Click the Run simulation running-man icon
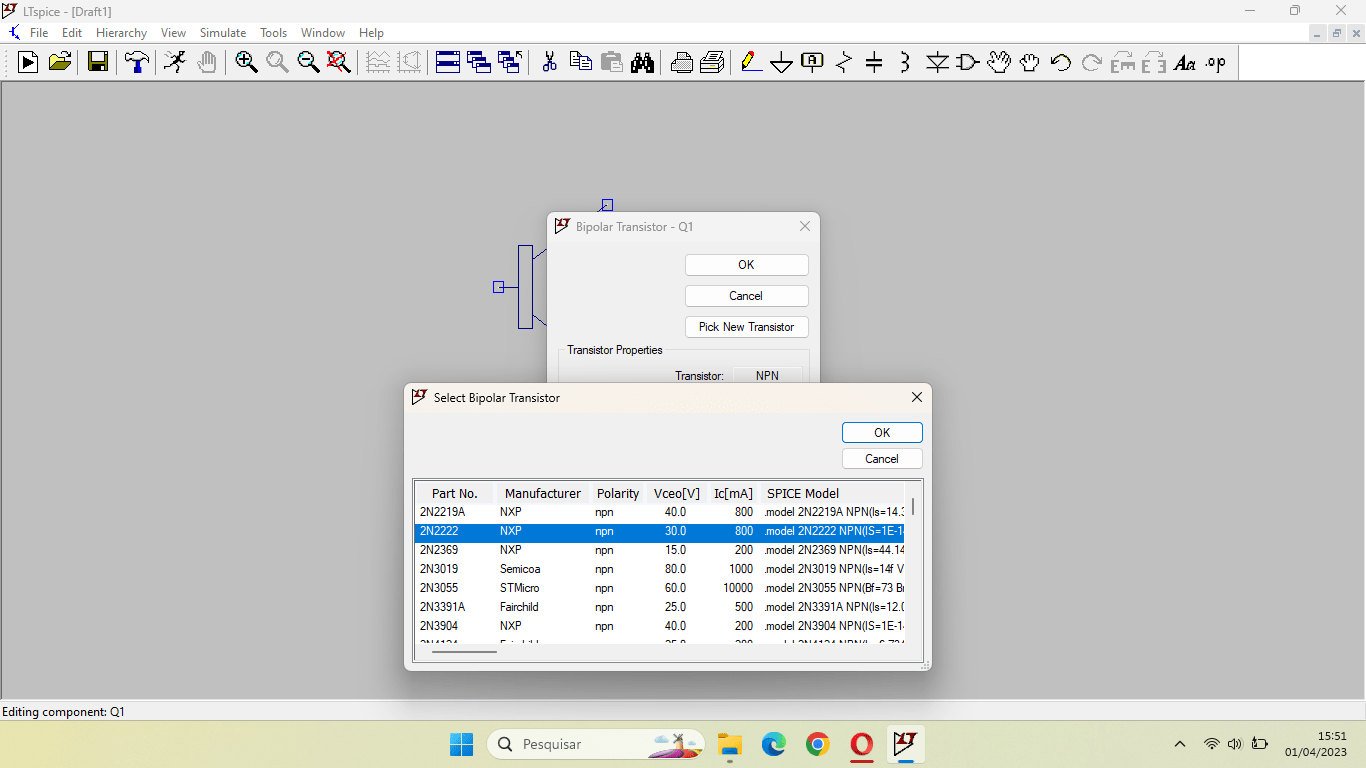 click(x=175, y=63)
